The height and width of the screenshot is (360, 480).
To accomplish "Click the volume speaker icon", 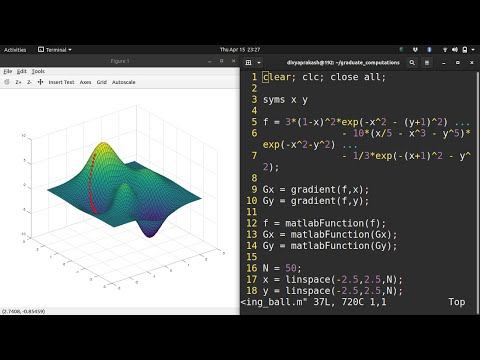I will coord(455,50).
